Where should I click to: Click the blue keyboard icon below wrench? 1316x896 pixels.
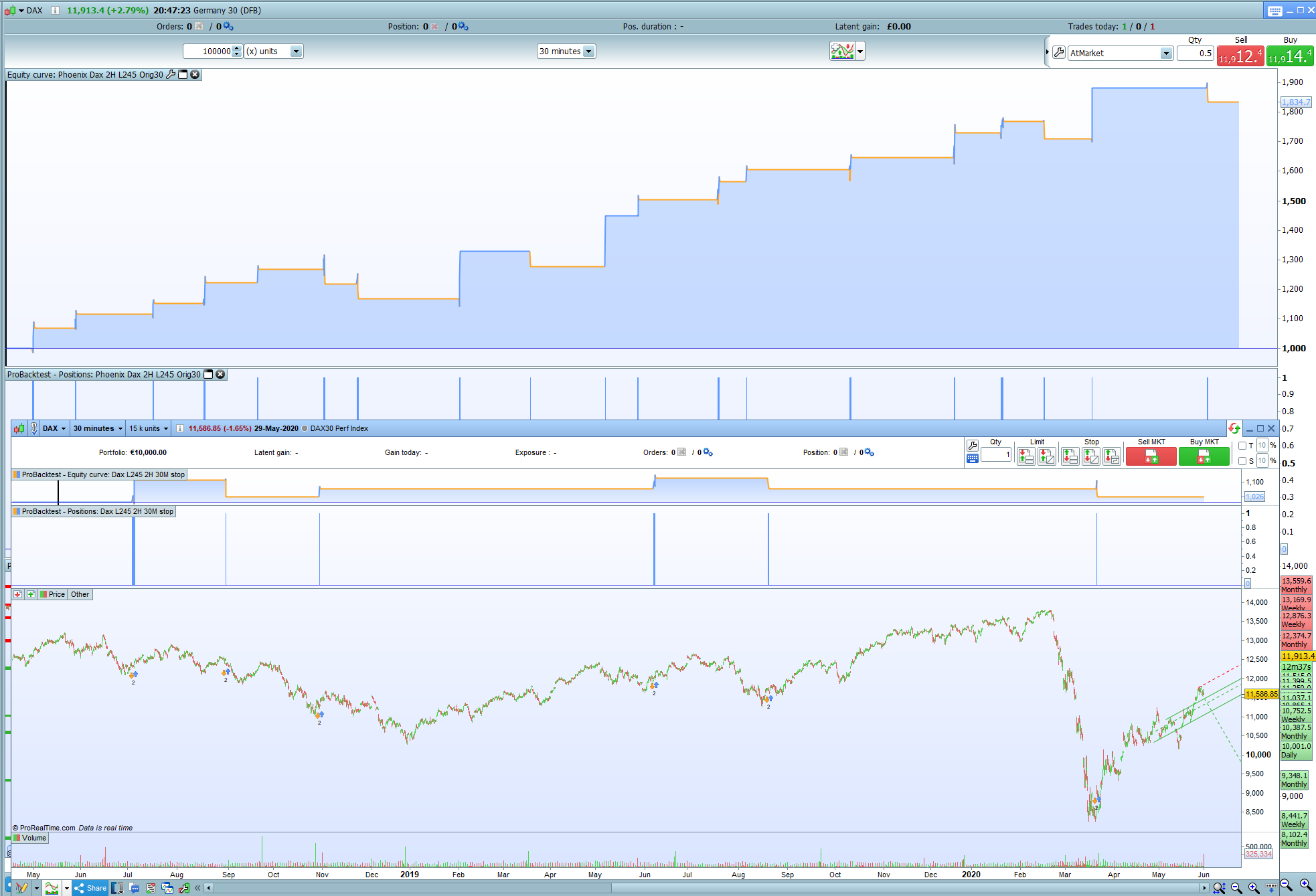tap(973, 458)
